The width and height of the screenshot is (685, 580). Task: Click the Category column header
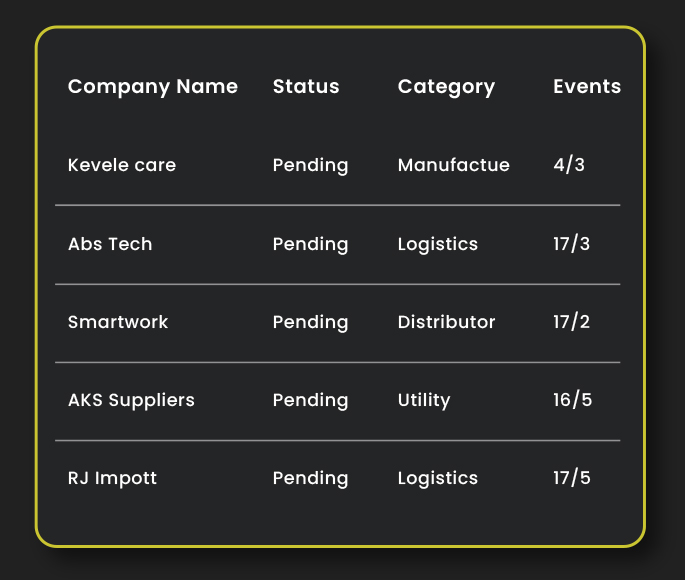pos(446,87)
